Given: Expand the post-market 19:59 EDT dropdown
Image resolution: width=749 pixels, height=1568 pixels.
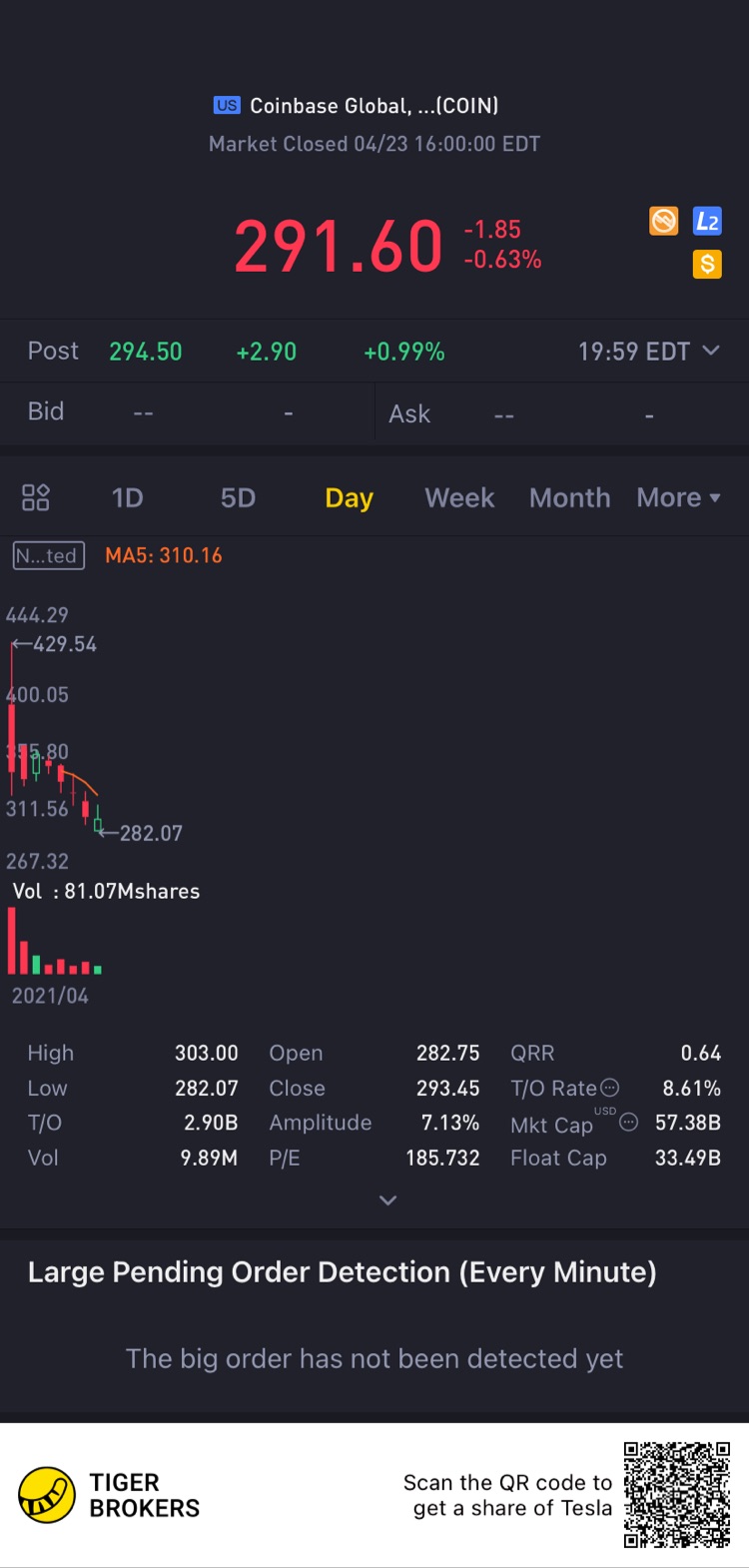Looking at the screenshot, I should tap(648, 352).
